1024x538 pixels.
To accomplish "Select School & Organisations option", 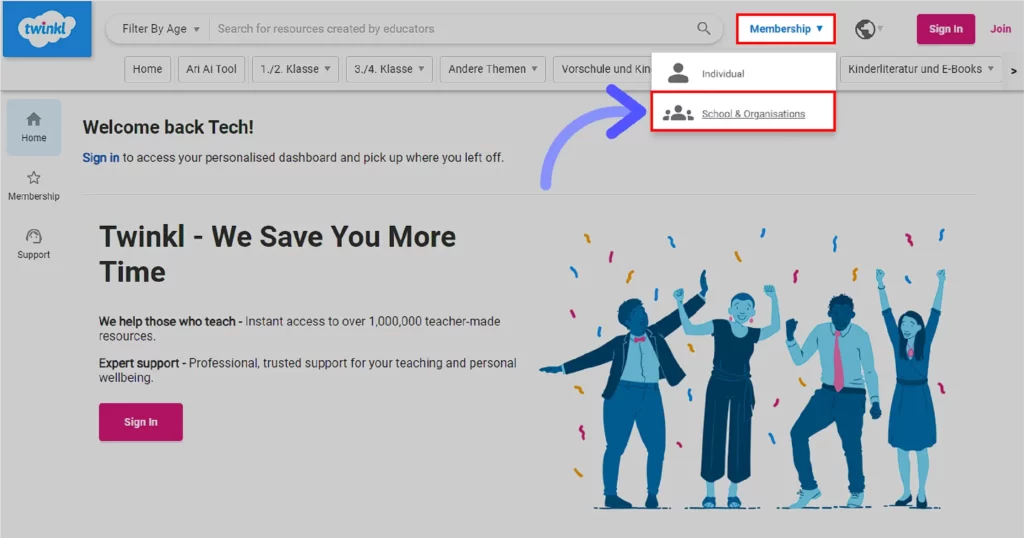I will pyautogui.click(x=743, y=112).
